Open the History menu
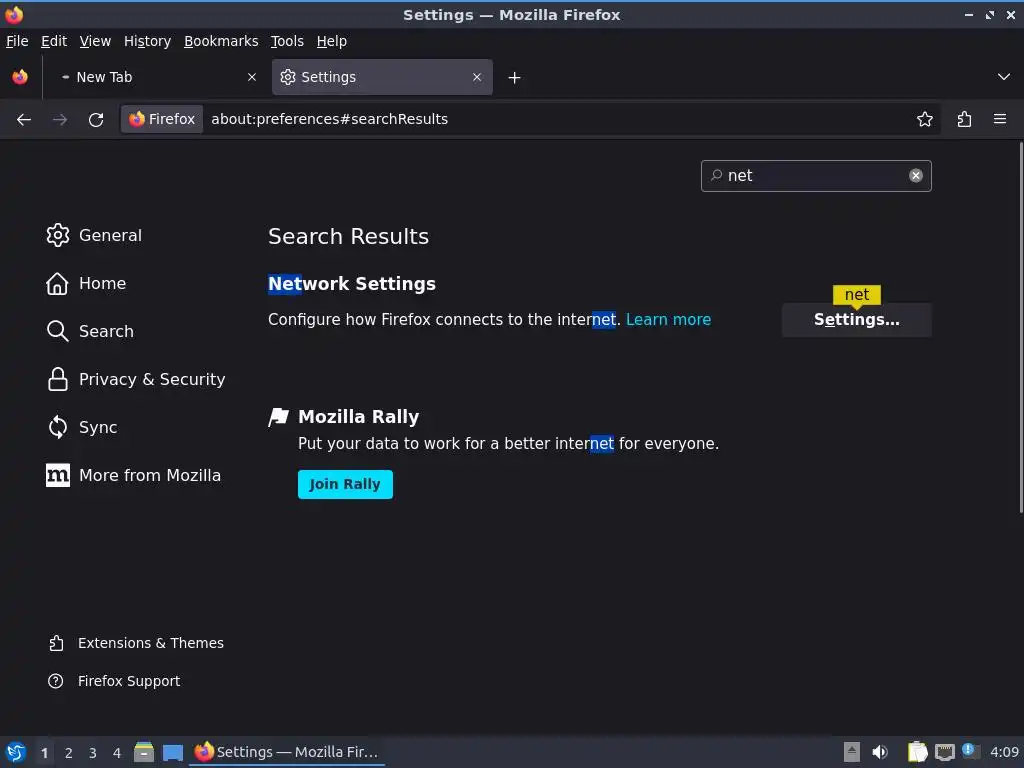 click(147, 41)
